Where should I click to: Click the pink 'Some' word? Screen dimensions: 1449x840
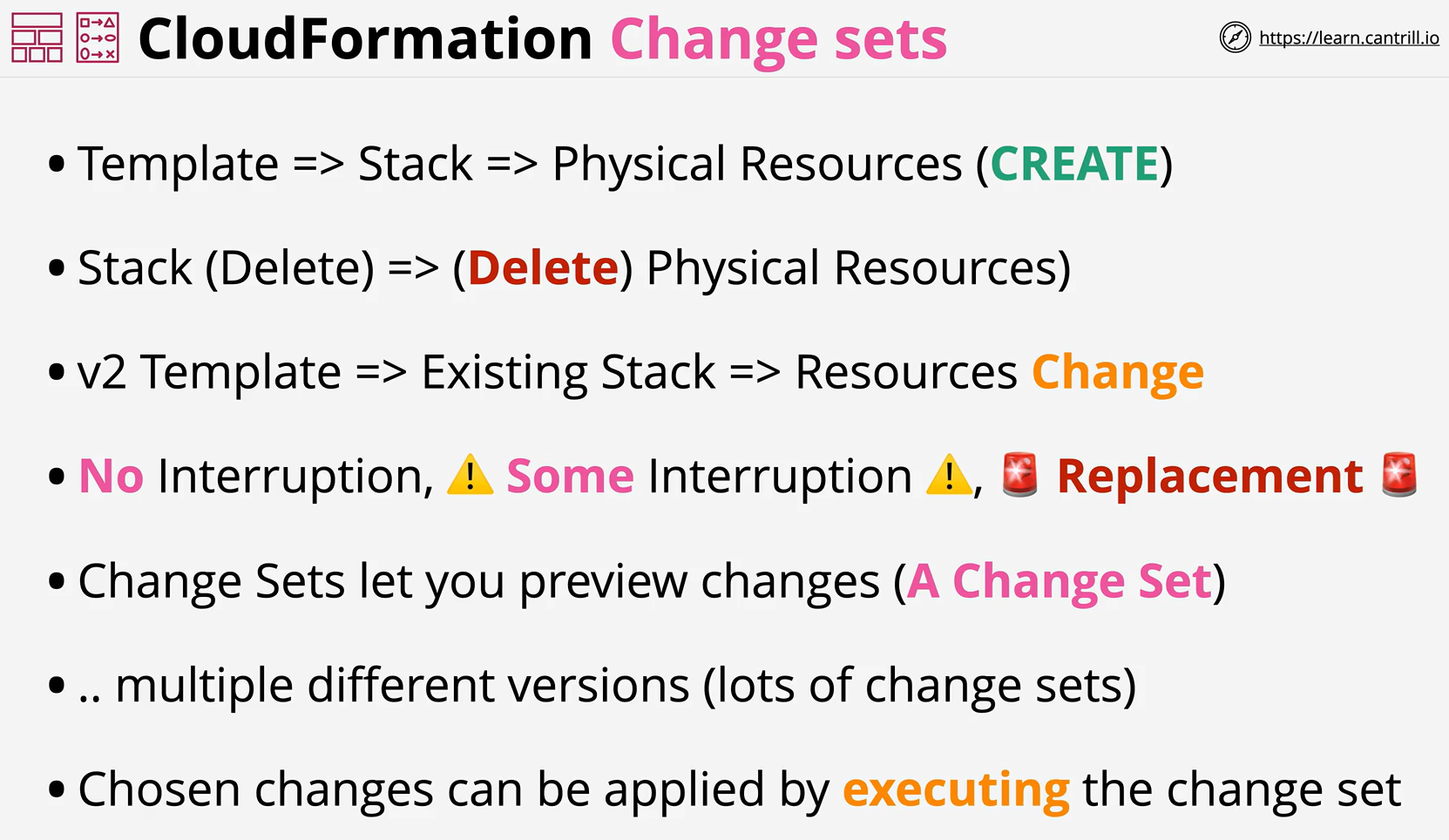click(x=570, y=477)
